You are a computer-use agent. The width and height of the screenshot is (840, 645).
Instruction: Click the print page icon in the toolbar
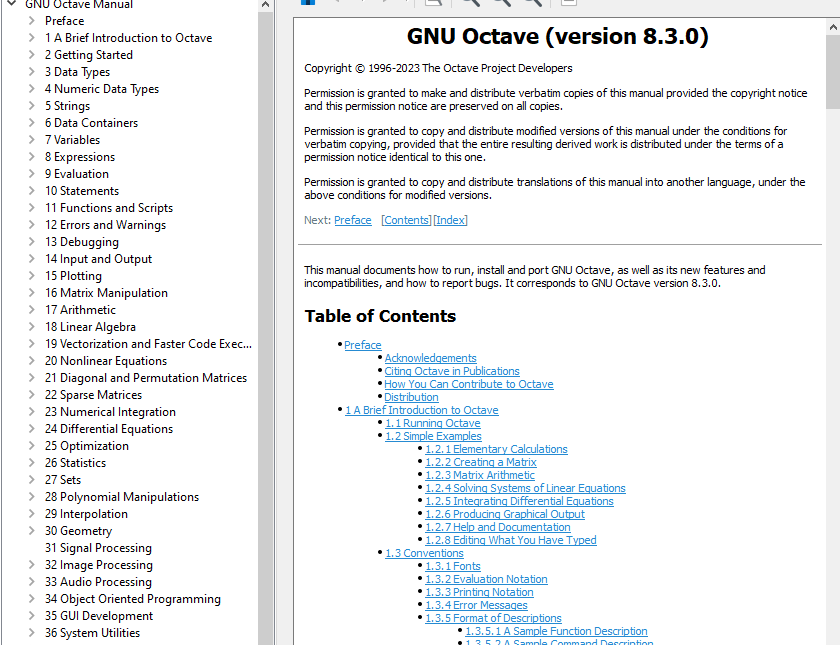433,4
